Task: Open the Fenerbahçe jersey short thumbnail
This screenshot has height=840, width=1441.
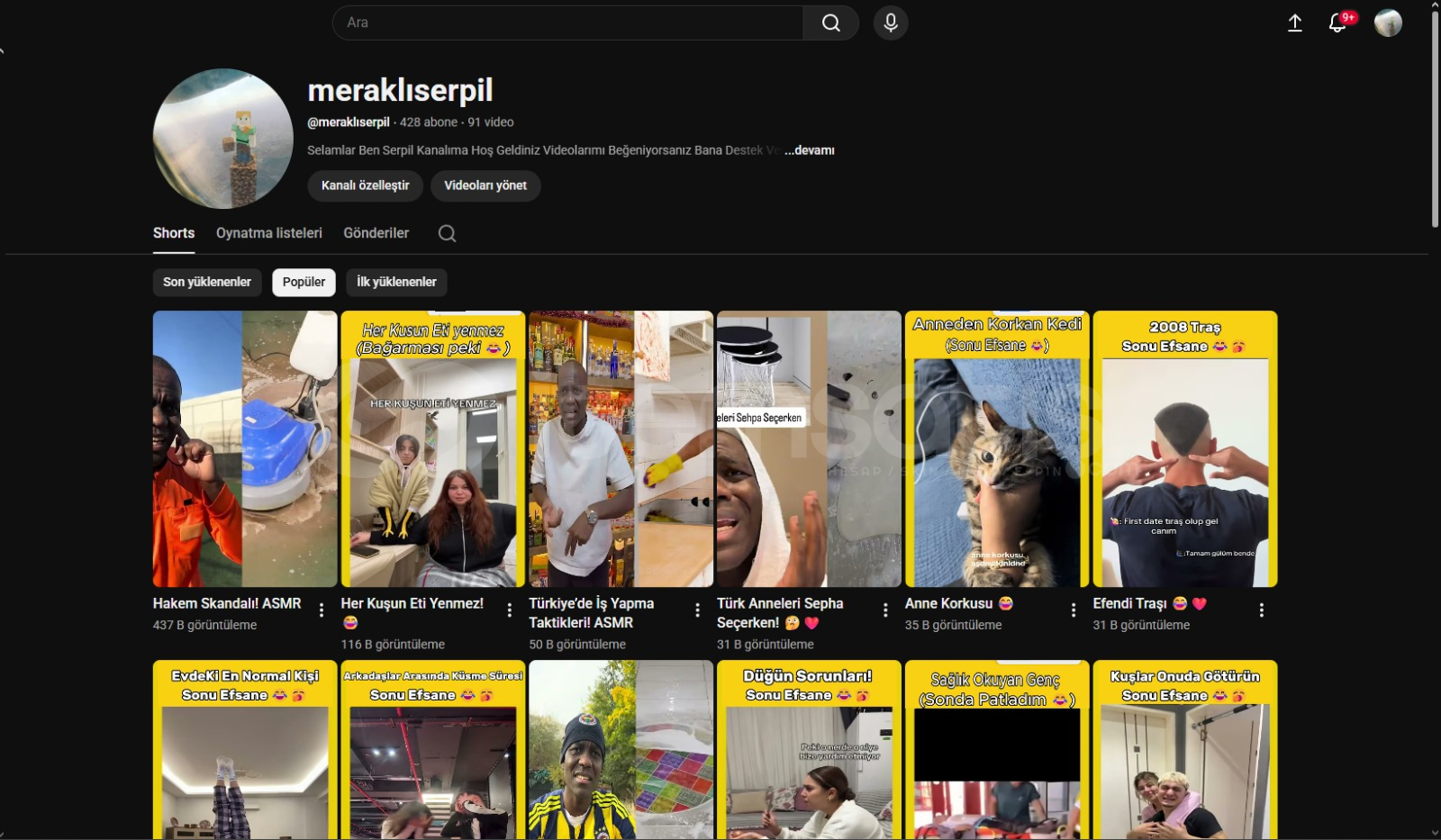Action: click(x=621, y=750)
